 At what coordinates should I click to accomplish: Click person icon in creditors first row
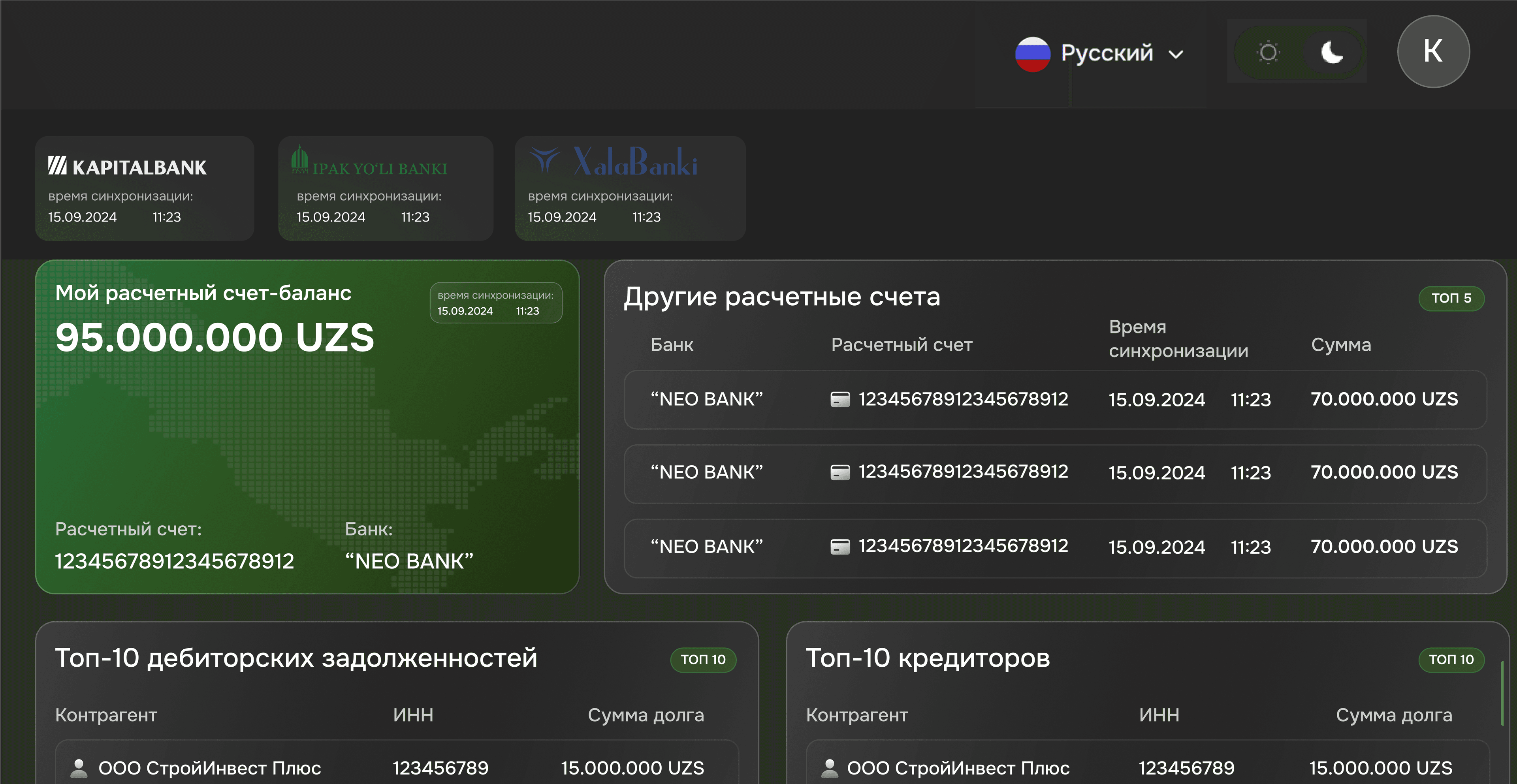point(829,767)
